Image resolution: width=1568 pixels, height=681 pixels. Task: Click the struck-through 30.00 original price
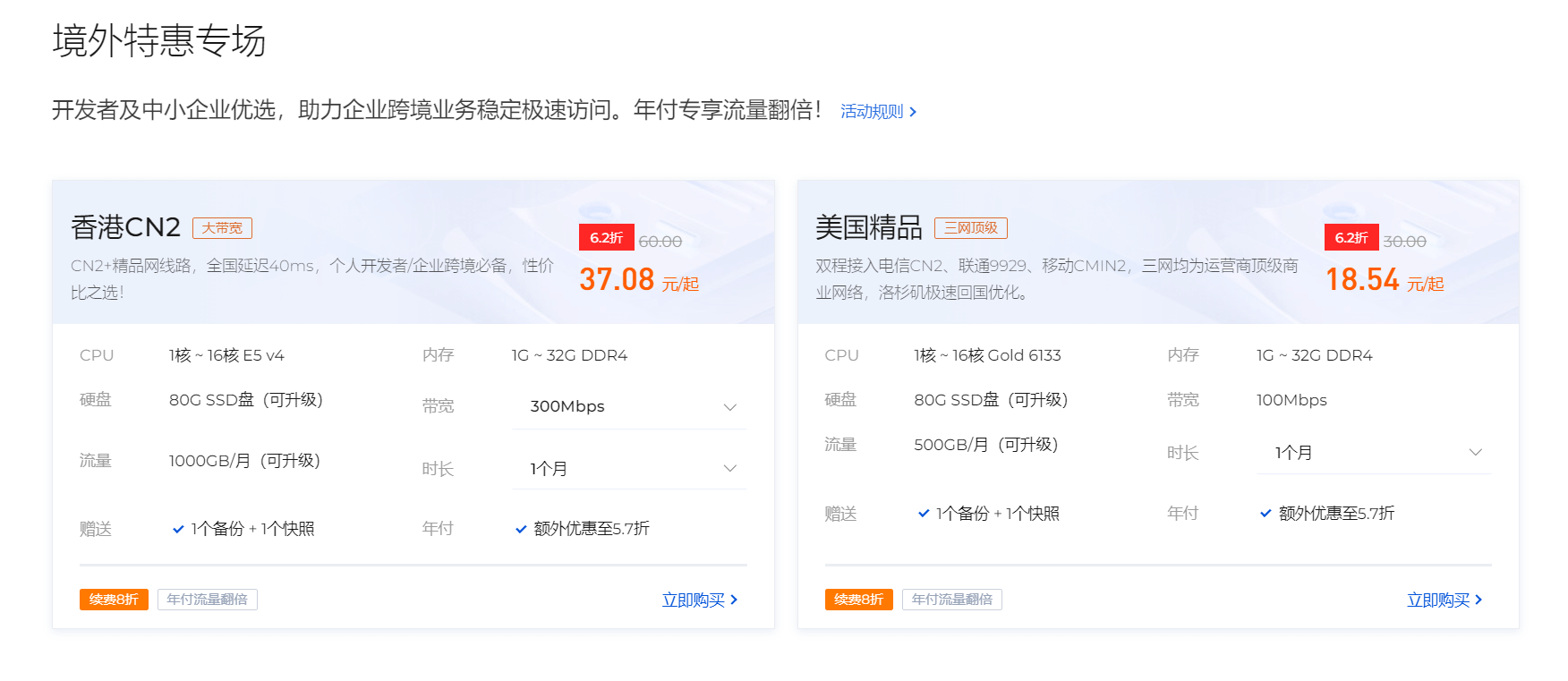[1405, 242]
